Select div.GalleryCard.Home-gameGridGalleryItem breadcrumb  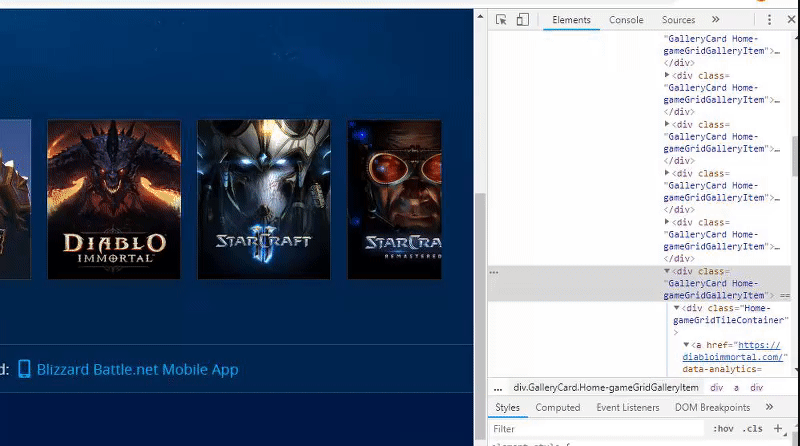coord(606,387)
